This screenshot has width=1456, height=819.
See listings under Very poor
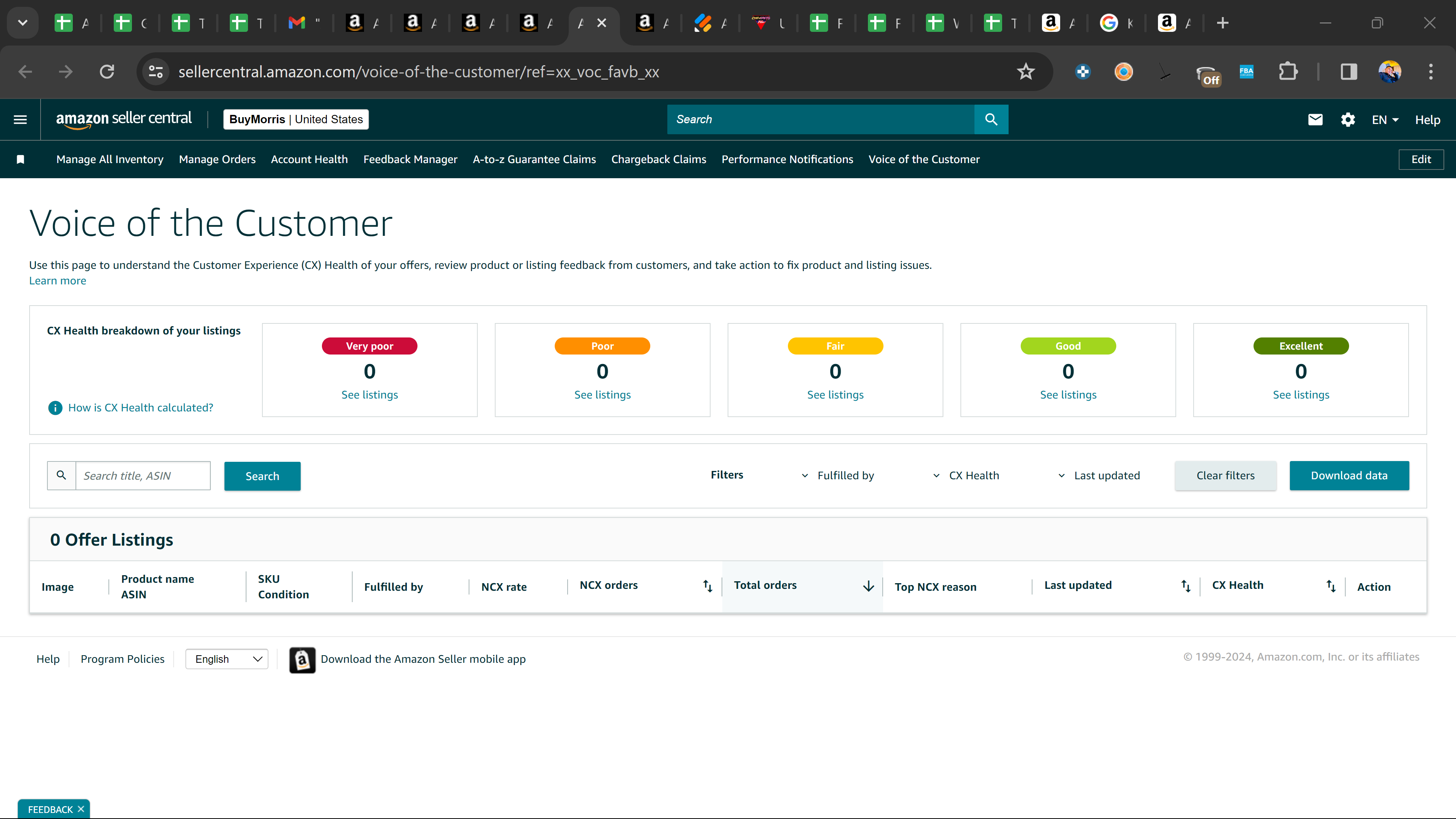pyautogui.click(x=370, y=394)
